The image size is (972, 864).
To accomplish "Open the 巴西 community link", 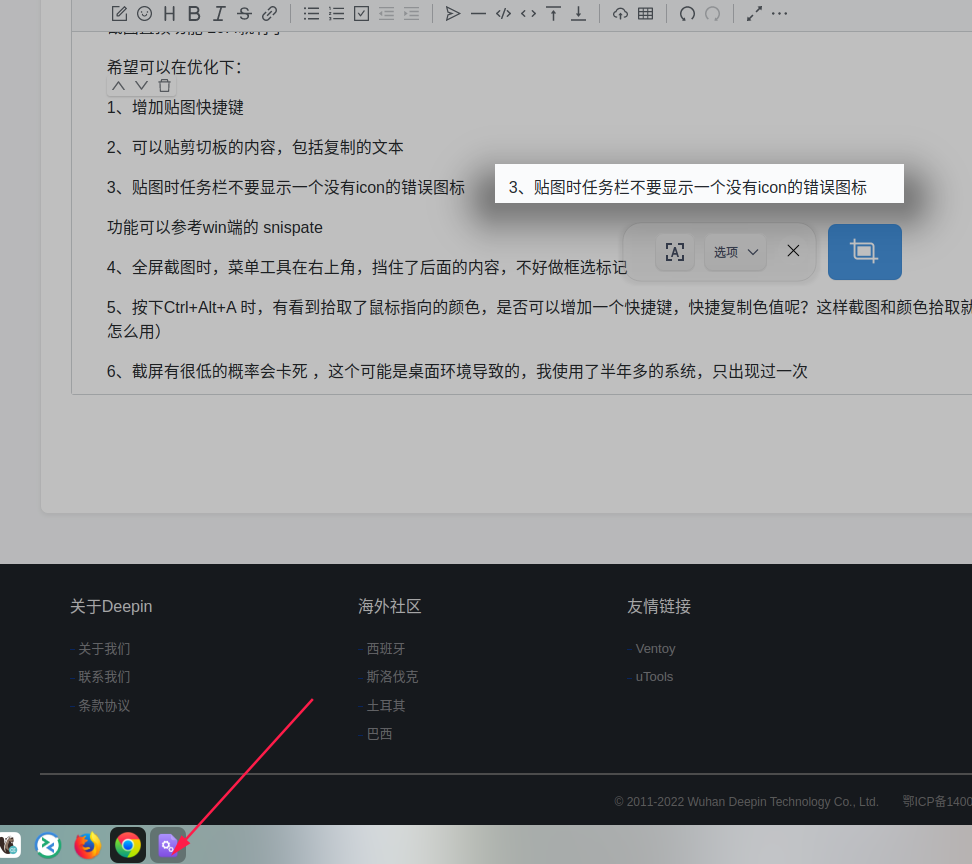I will coord(379,734).
